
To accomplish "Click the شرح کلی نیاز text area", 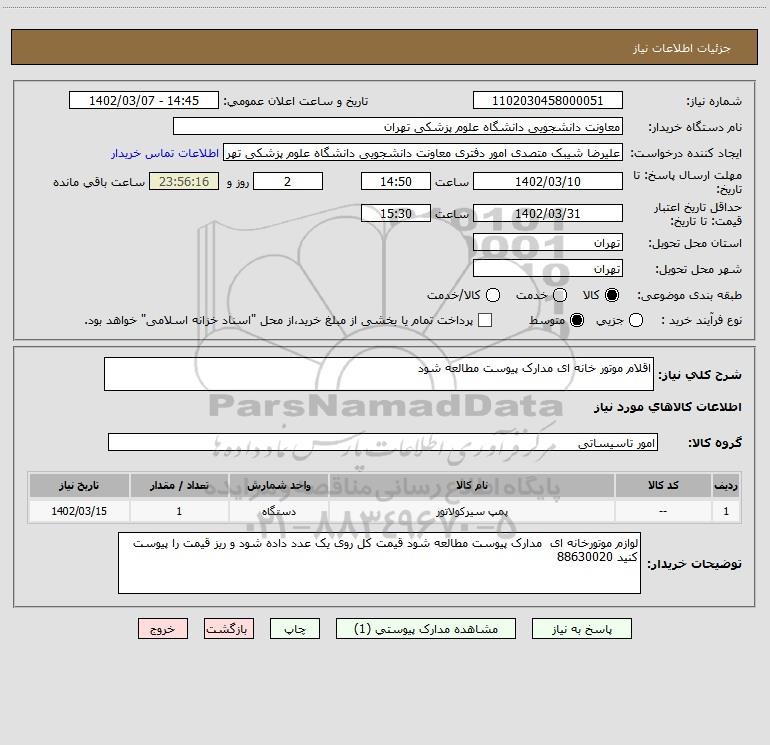I will [379, 374].
